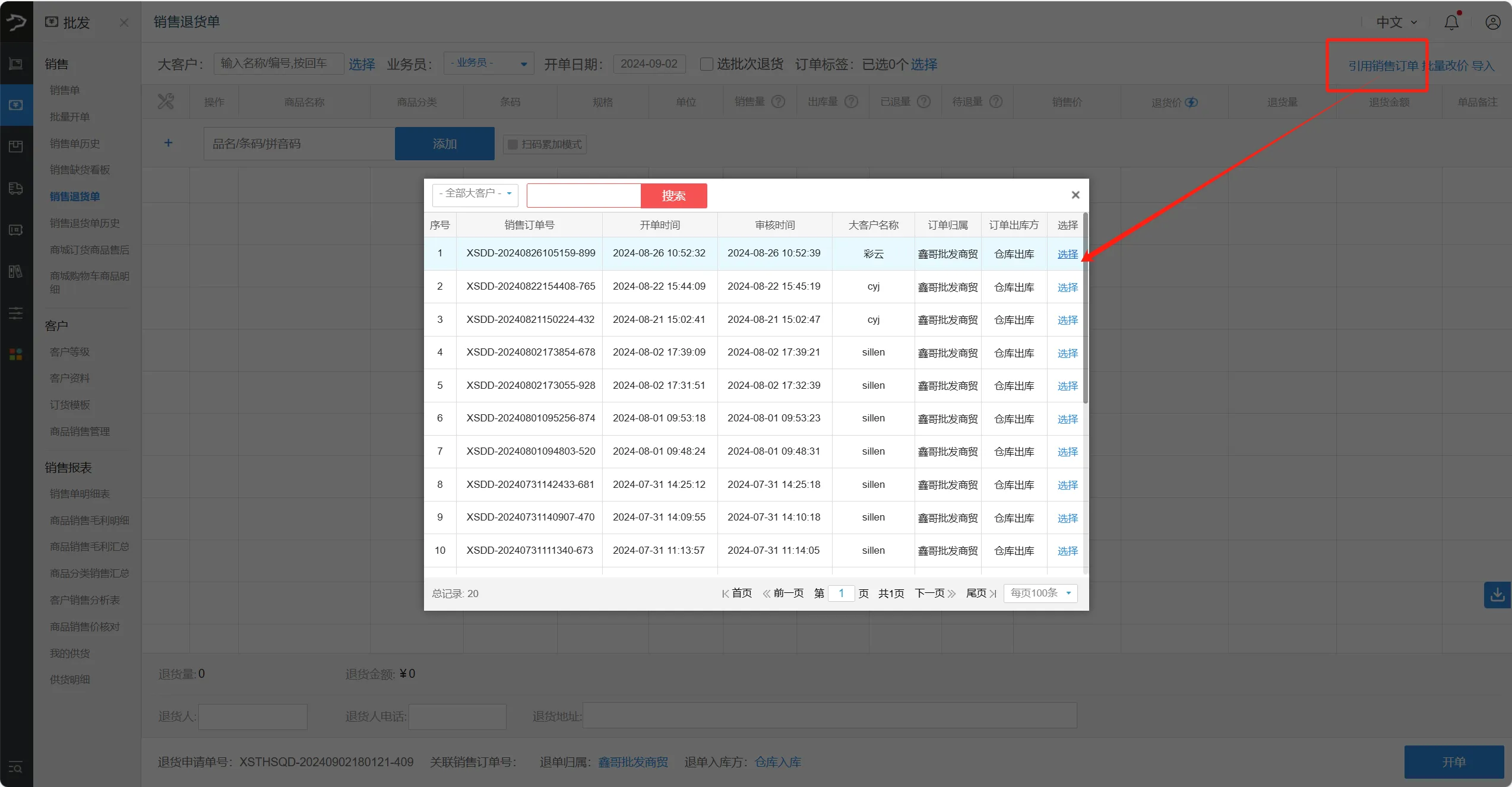Viewport: 1512px width, 787px height.
Task: Open the user account icon
Action: click(1492, 23)
